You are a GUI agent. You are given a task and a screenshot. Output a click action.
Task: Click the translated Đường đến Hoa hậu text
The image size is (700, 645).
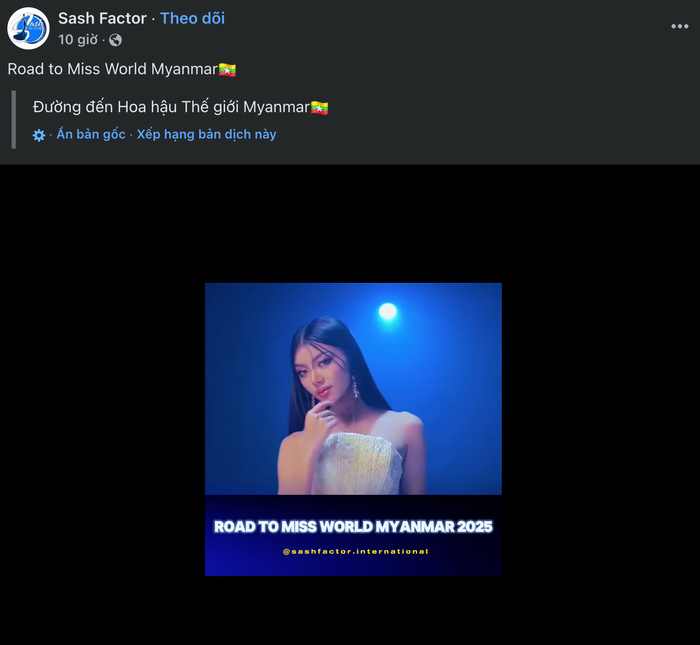pos(170,107)
